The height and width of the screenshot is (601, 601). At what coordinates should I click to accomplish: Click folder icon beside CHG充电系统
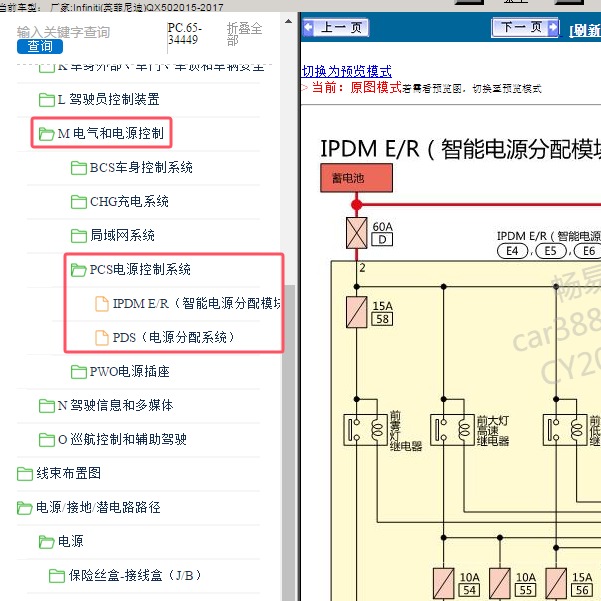pyautogui.click(x=79, y=202)
